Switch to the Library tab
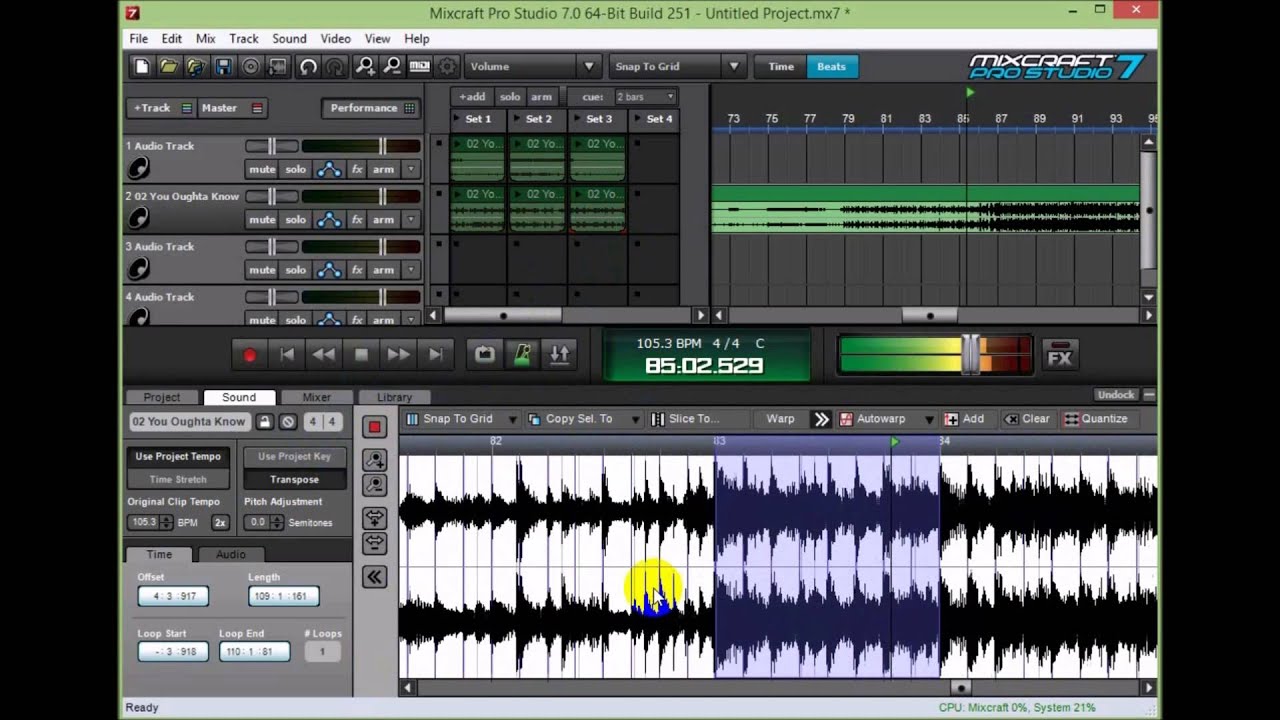 [x=394, y=397]
